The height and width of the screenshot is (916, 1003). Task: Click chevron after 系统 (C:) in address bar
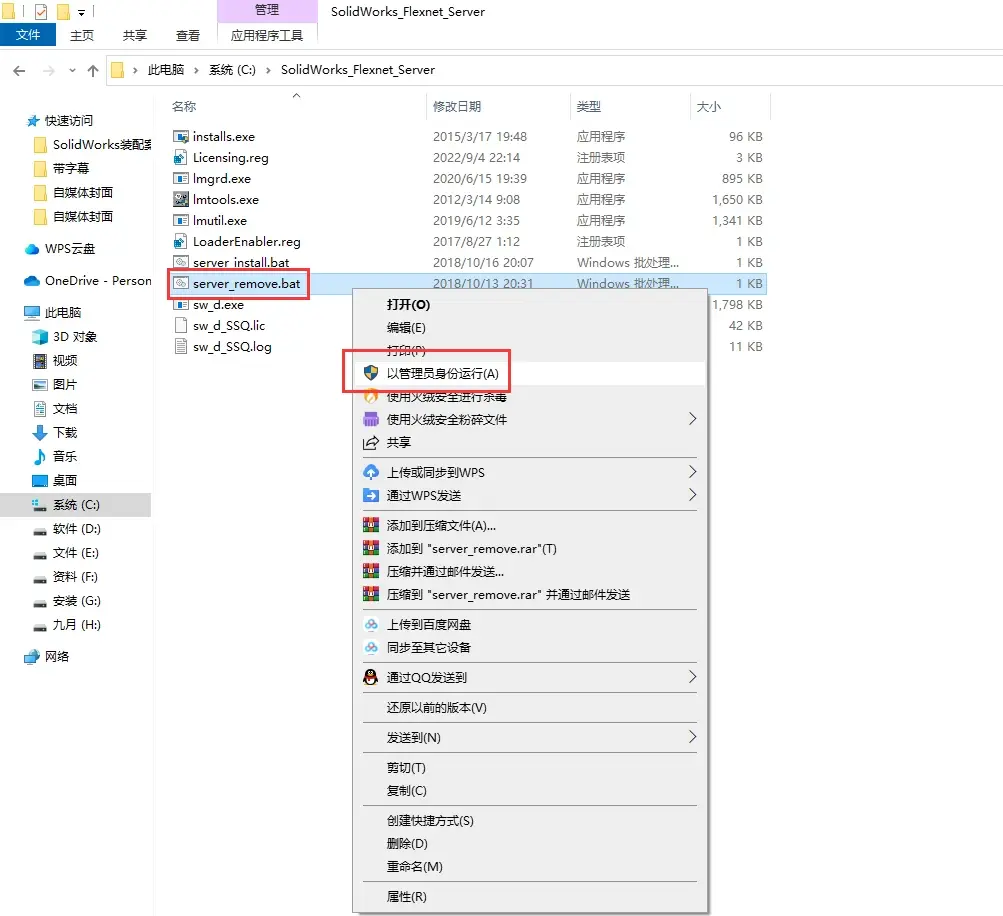pyautogui.click(x=268, y=70)
